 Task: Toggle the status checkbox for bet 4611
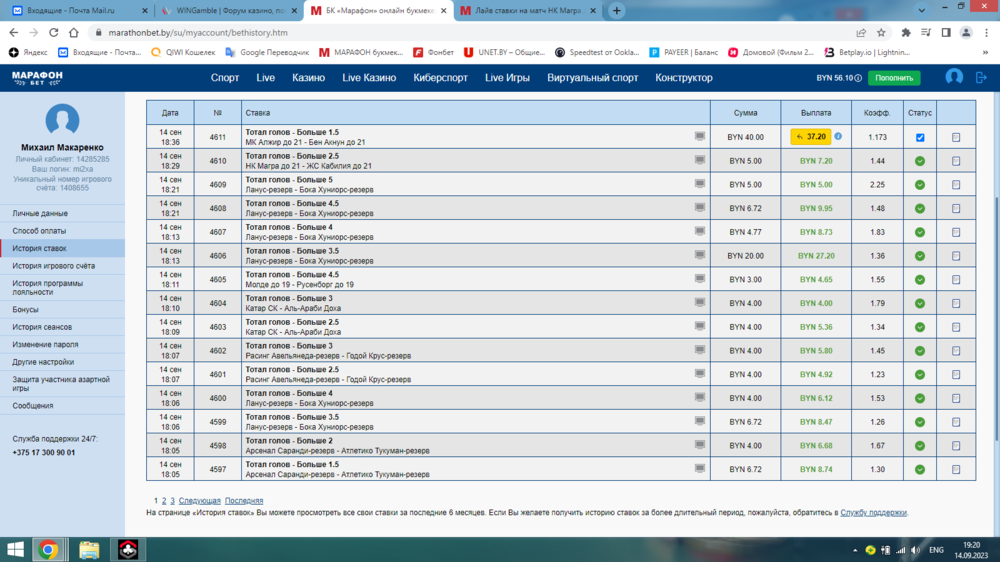[x=920, y=138]
